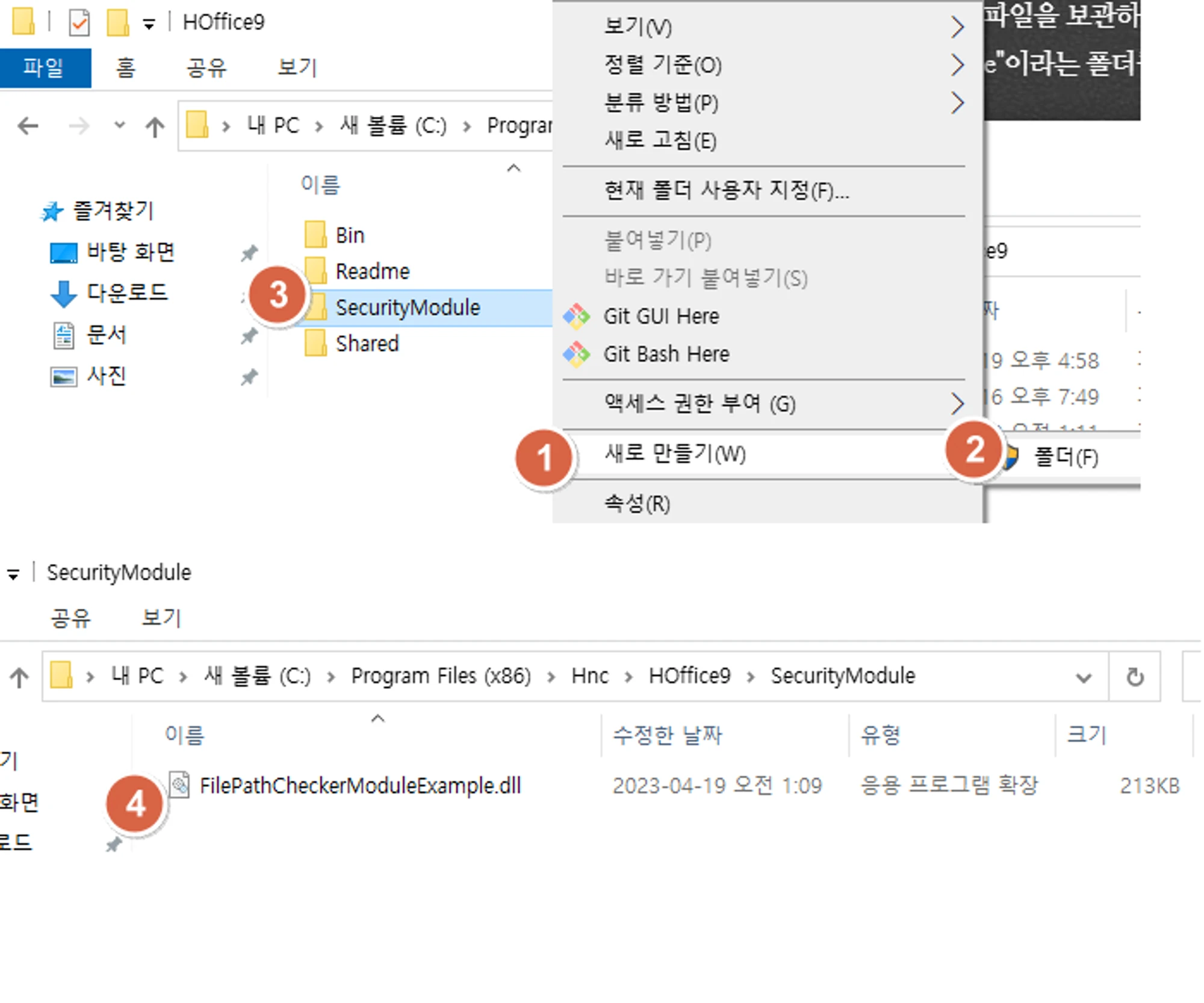Click the 이름 column header in HOffice9 window
Viewport: 1204px width, 1003px height.
click(x=320, y=184)
